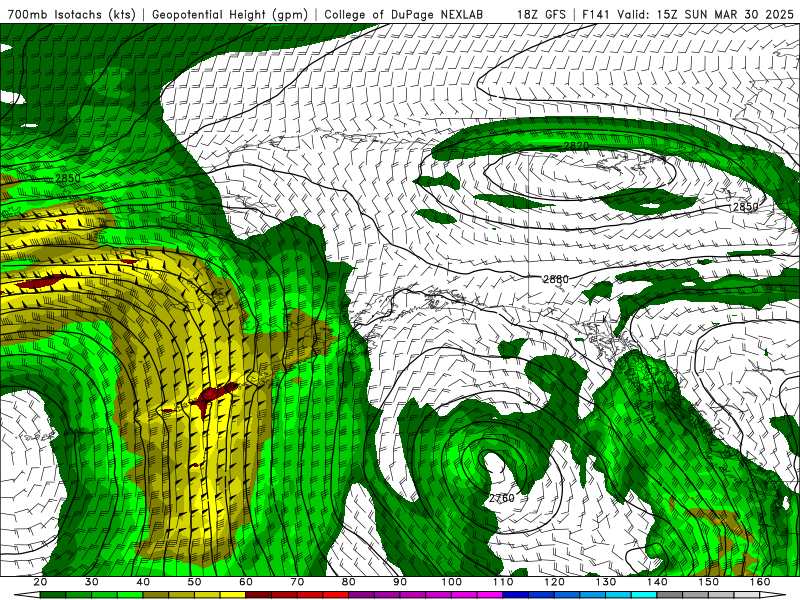800x600 pixels.
Task: Click the 80 label on the color scale
Action: pyautogui.click(x=348, y=582)
